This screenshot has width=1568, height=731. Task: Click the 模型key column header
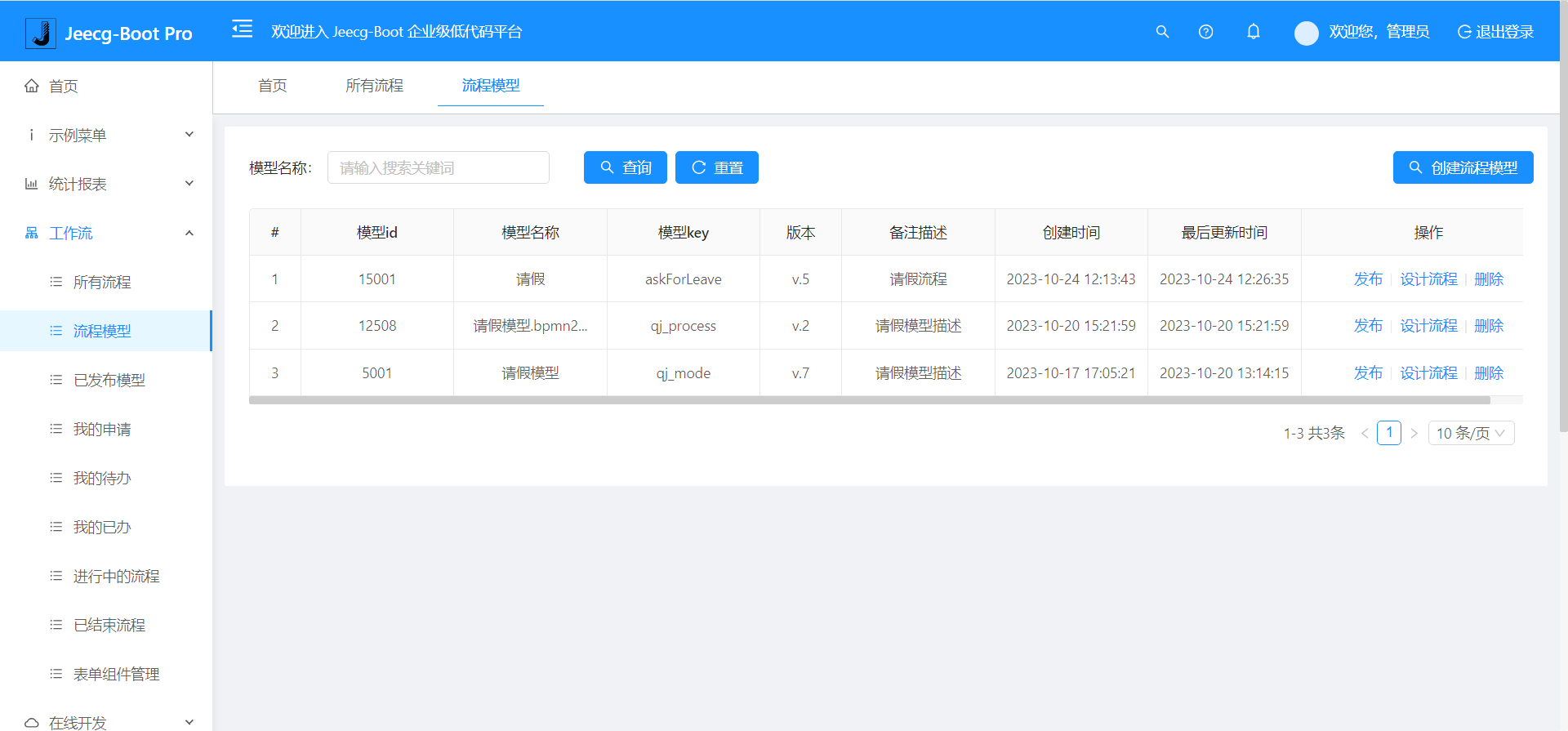click(684, 233)
